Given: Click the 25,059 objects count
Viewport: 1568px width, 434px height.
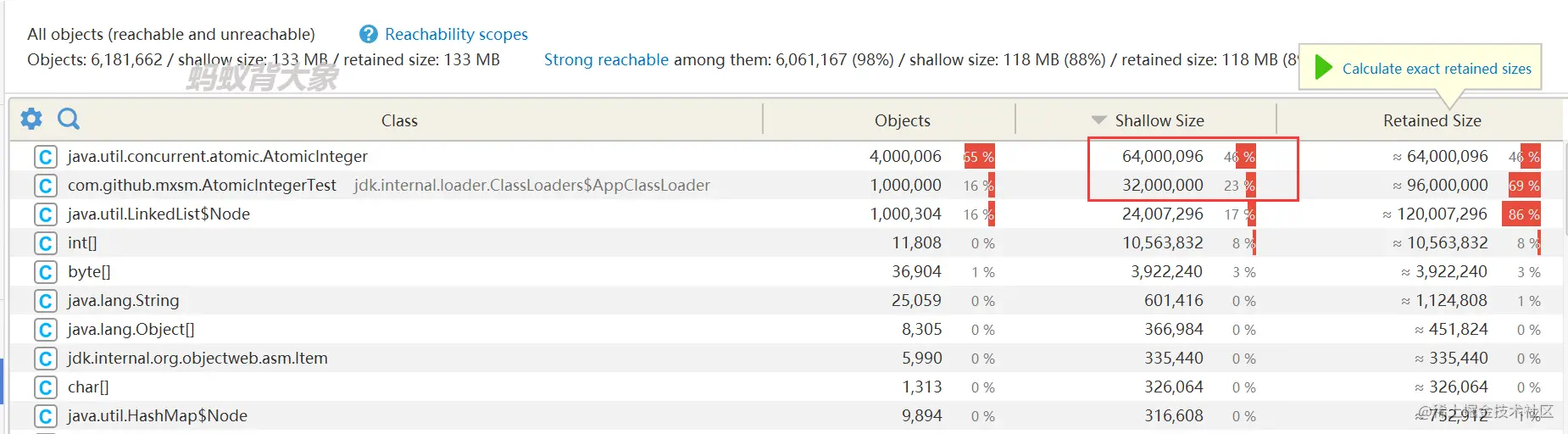Looking at the screenshot, I should point(916,301).
